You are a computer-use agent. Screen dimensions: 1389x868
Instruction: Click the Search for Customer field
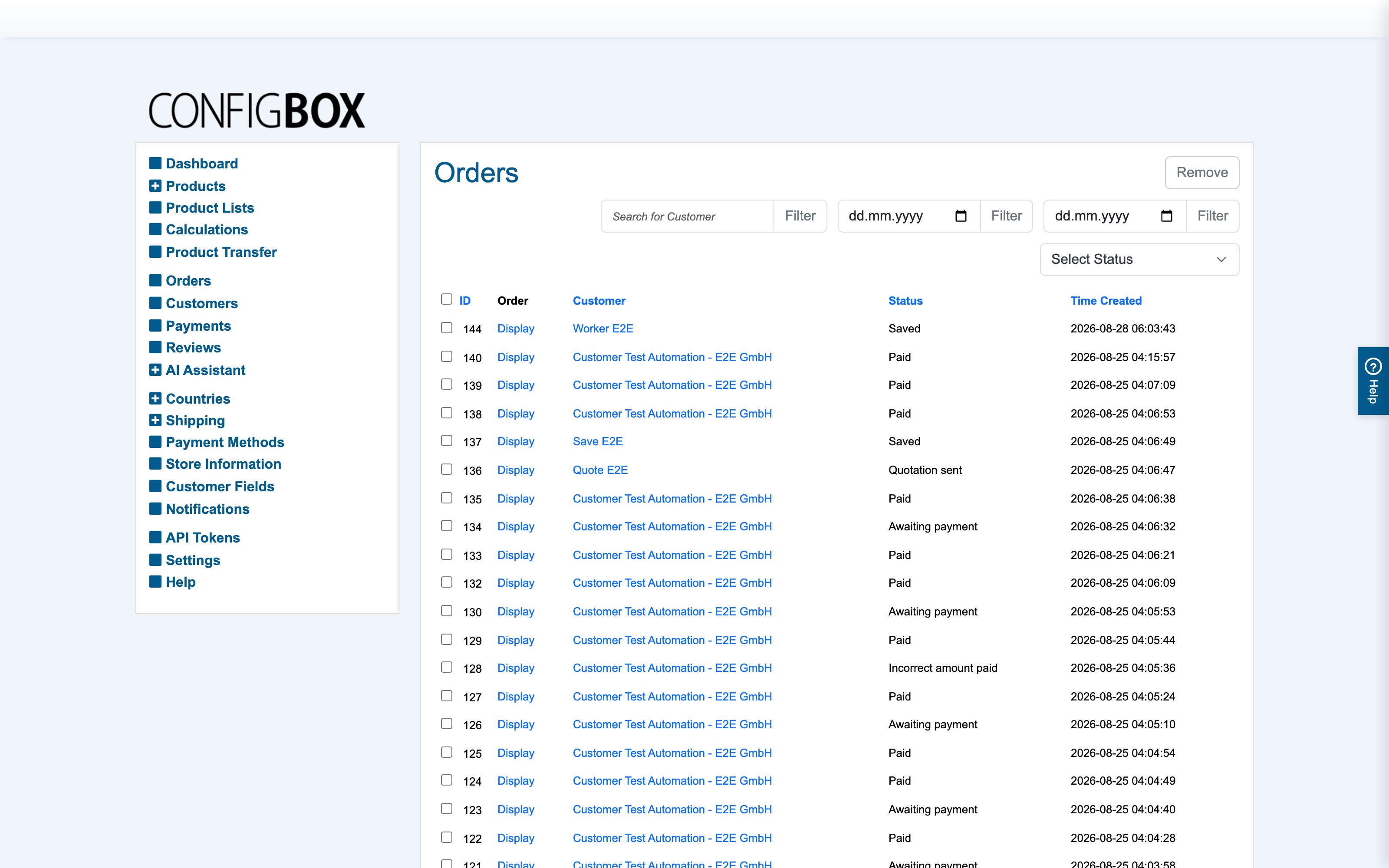[x=688, y=216]
